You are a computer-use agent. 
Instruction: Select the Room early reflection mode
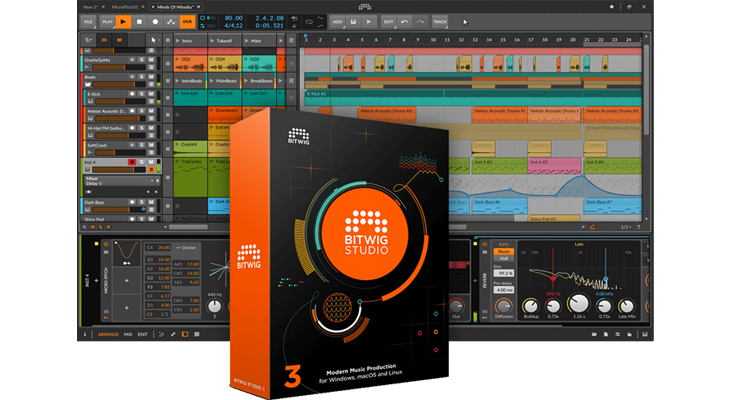[x=503, y=251]
